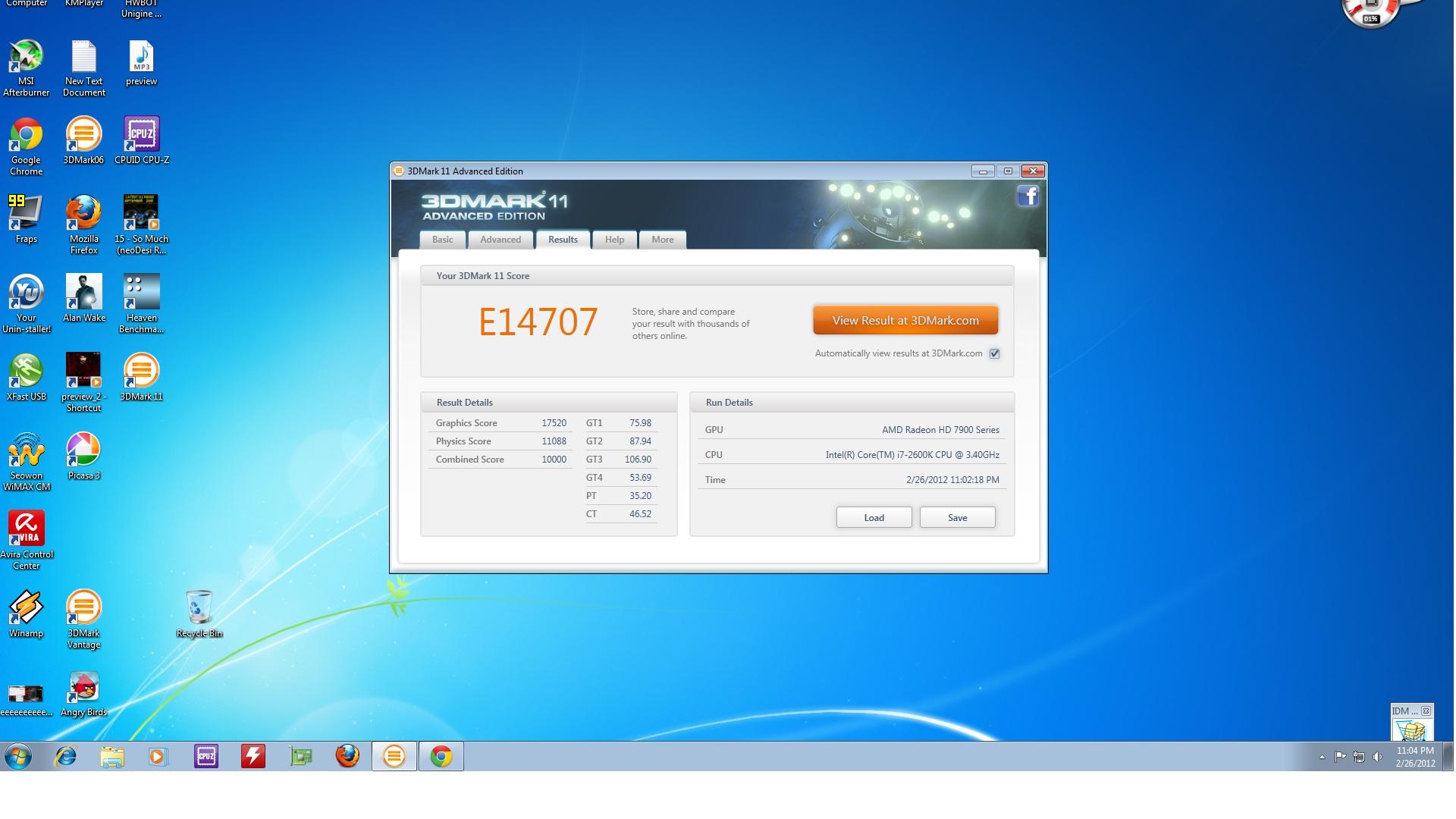Launch Google Chrome from desktop

click(x=26, y=146)
